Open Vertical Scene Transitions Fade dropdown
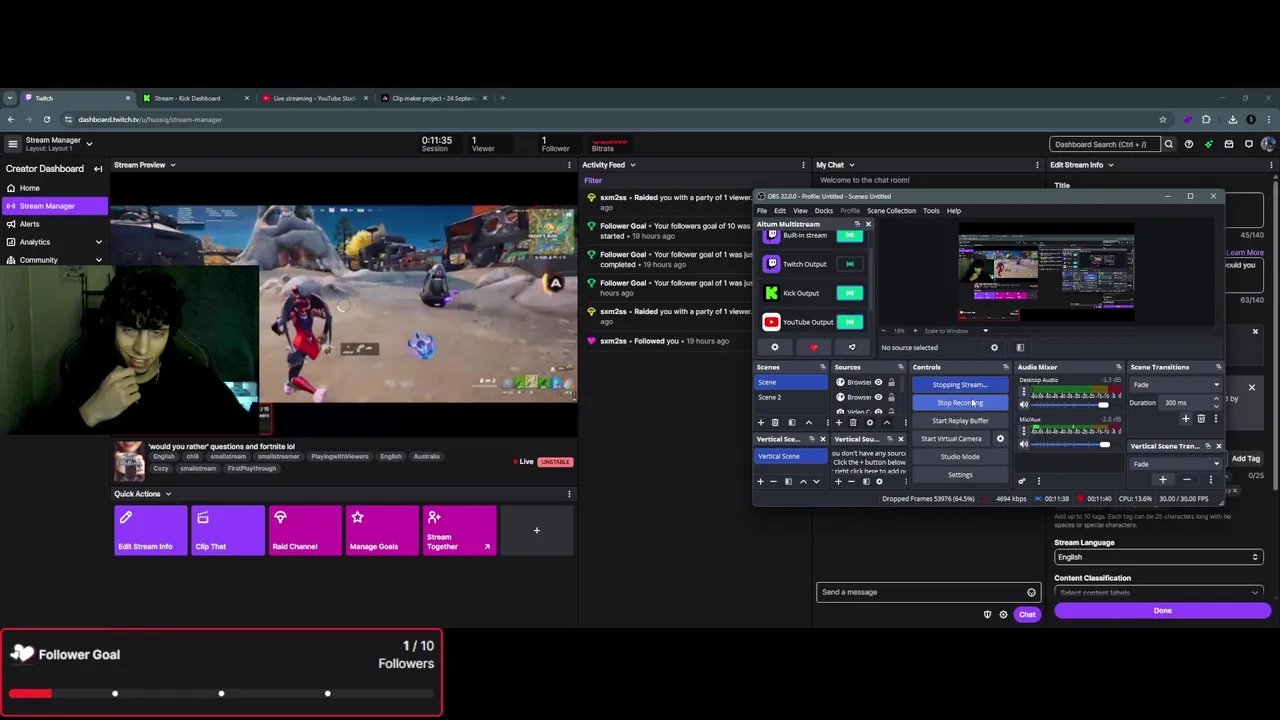1280x720 pixels. coord(1176,464)
